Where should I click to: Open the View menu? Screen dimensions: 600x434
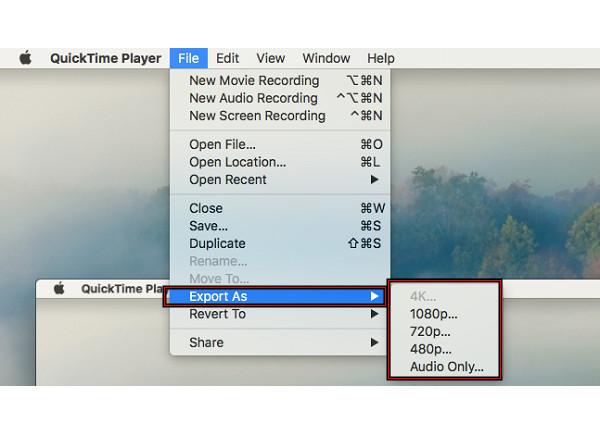[x=270, y=58]
